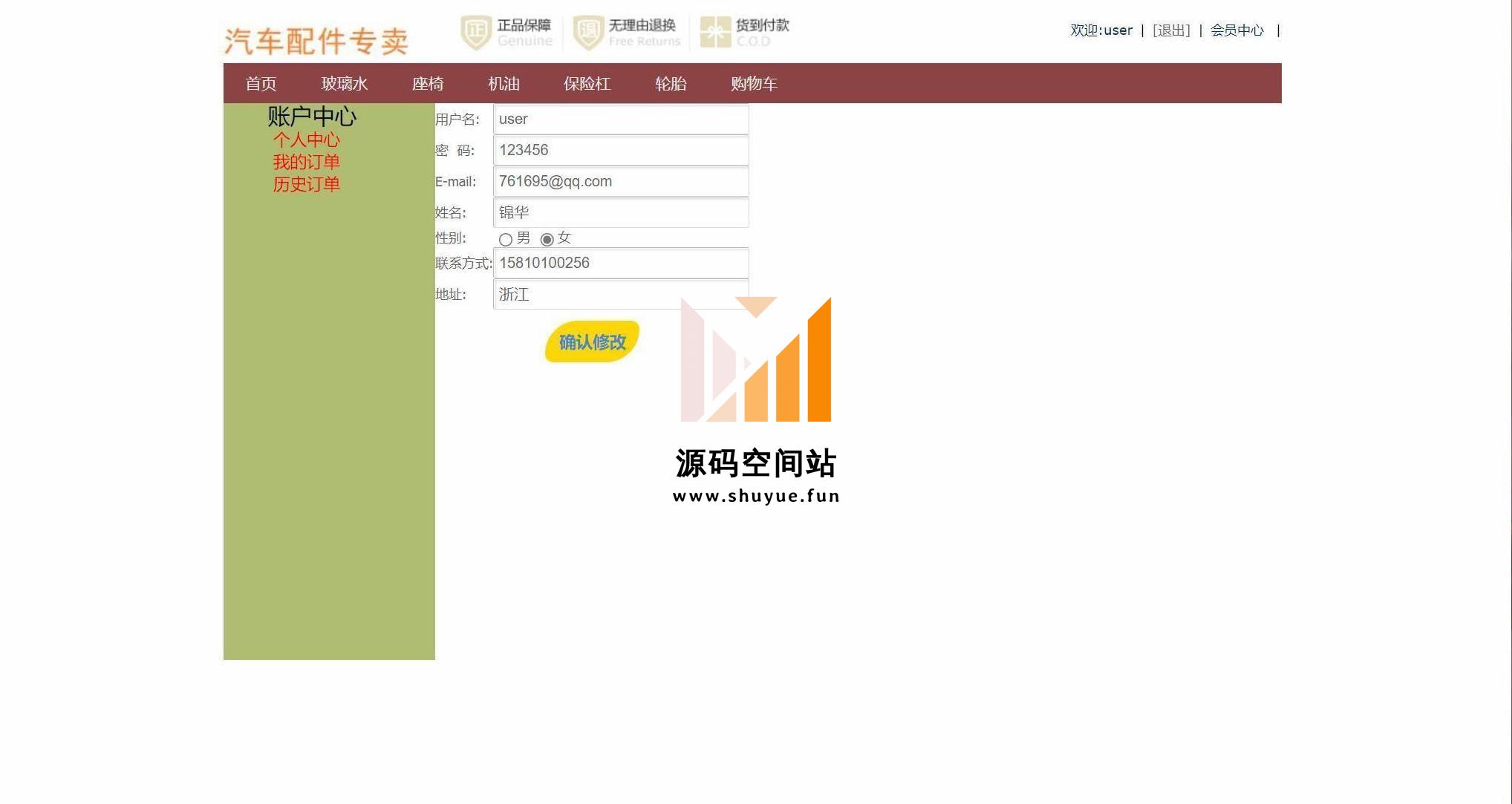Open the 首页 navigation item
The image size is (1512, 804).
[261, 84]
